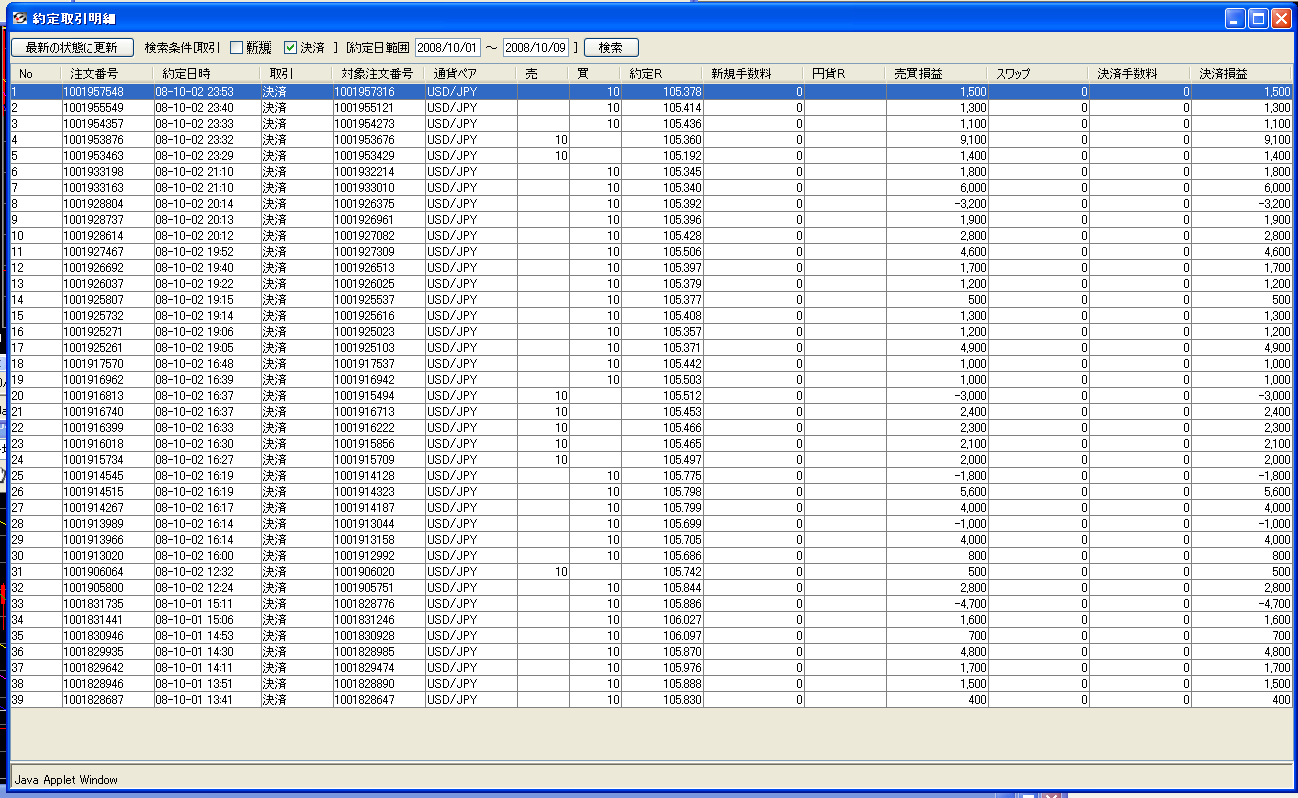This screenshot has height=798, width=1298.
Task: Click execution rate 105.775
Action: pos(663,476)
